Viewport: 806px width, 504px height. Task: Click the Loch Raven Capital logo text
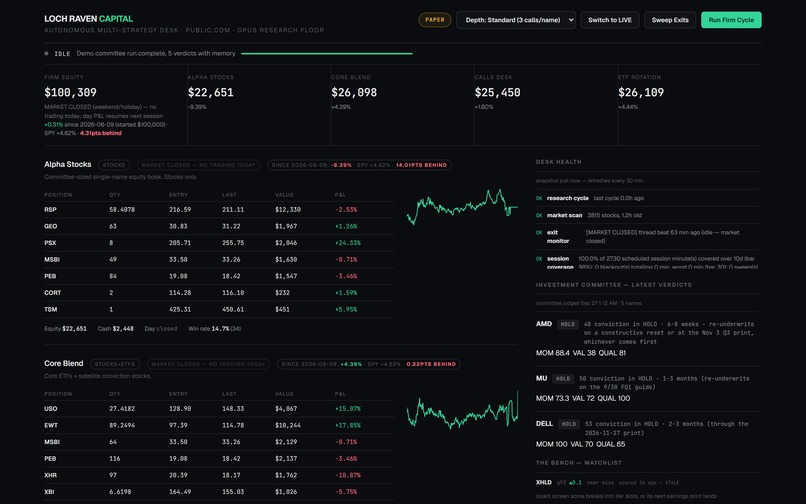pyautogui.click(x=88, y=19)
